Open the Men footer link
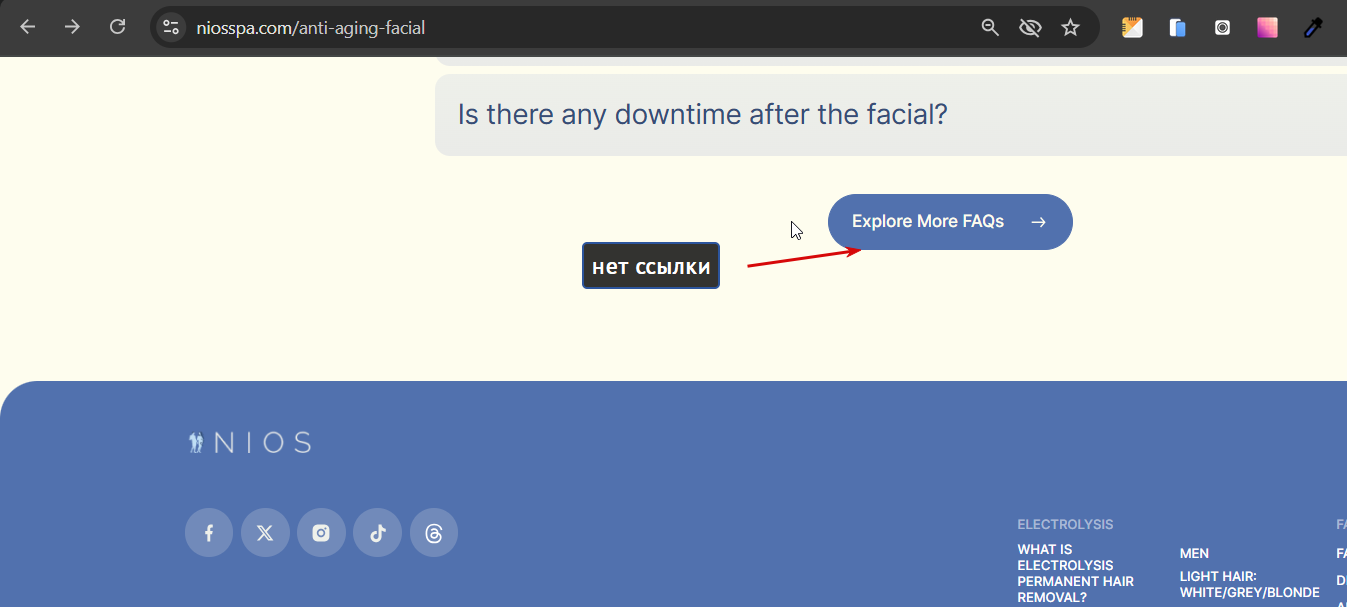Screen dimensions: 1347x607 [1194, 553]
